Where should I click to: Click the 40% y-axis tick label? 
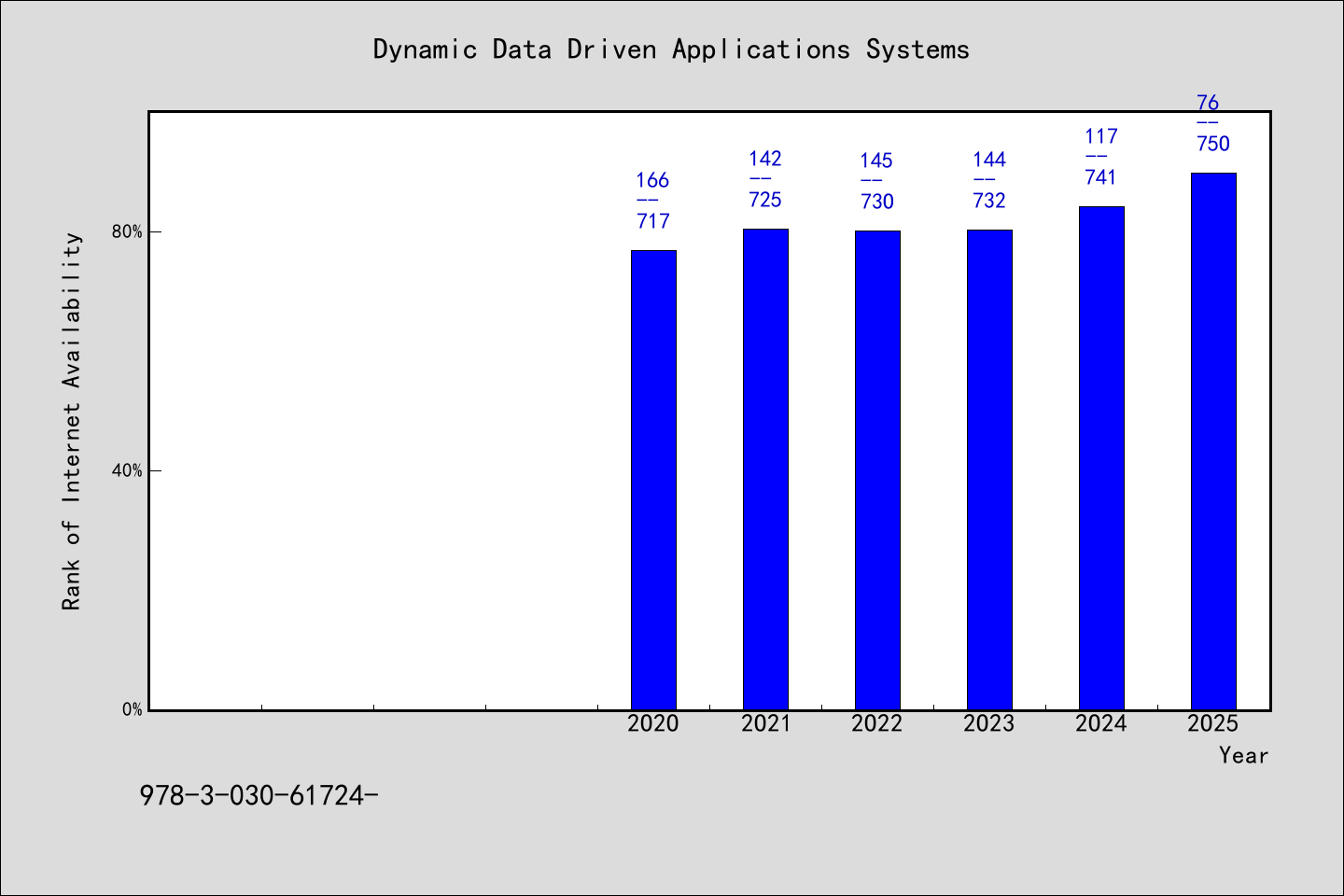click(127, 470)
